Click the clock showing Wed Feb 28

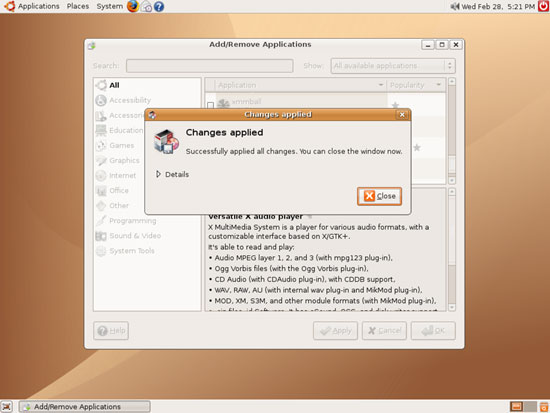pyautogui.click(x=498, y=6)
